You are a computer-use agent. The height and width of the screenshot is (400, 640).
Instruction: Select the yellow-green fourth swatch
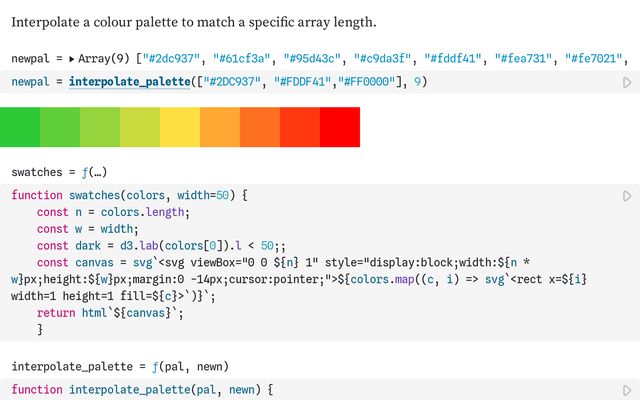(x=140, y=127)
